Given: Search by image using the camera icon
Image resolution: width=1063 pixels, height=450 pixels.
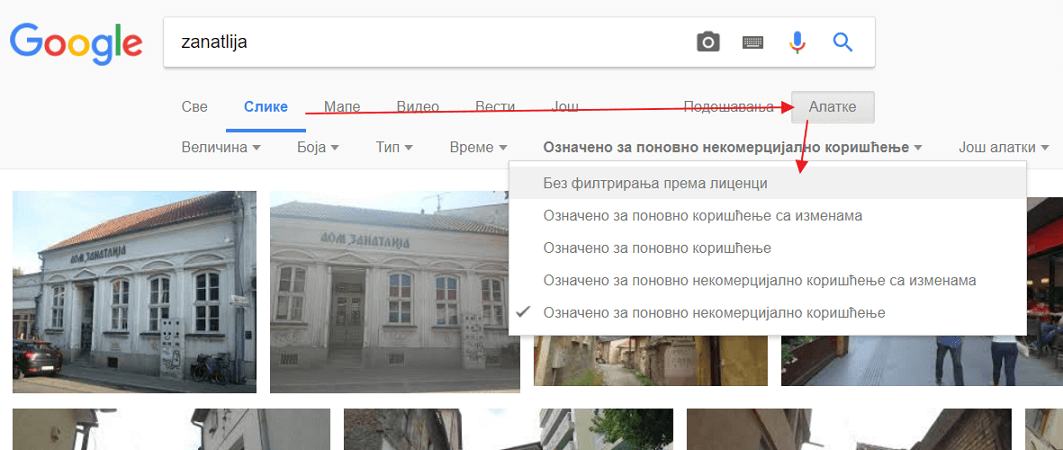Looking at the screenshot, I should 708,43.
